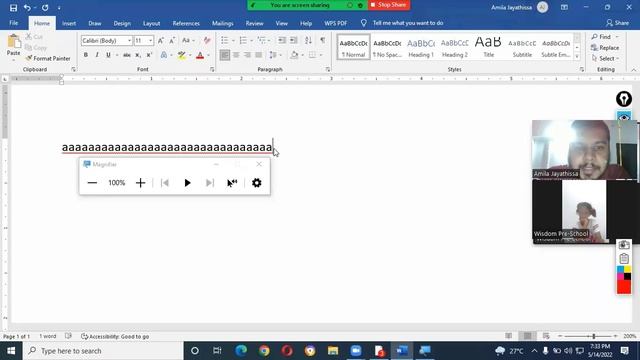Zoom out in Magnifier

click(92, 182)
